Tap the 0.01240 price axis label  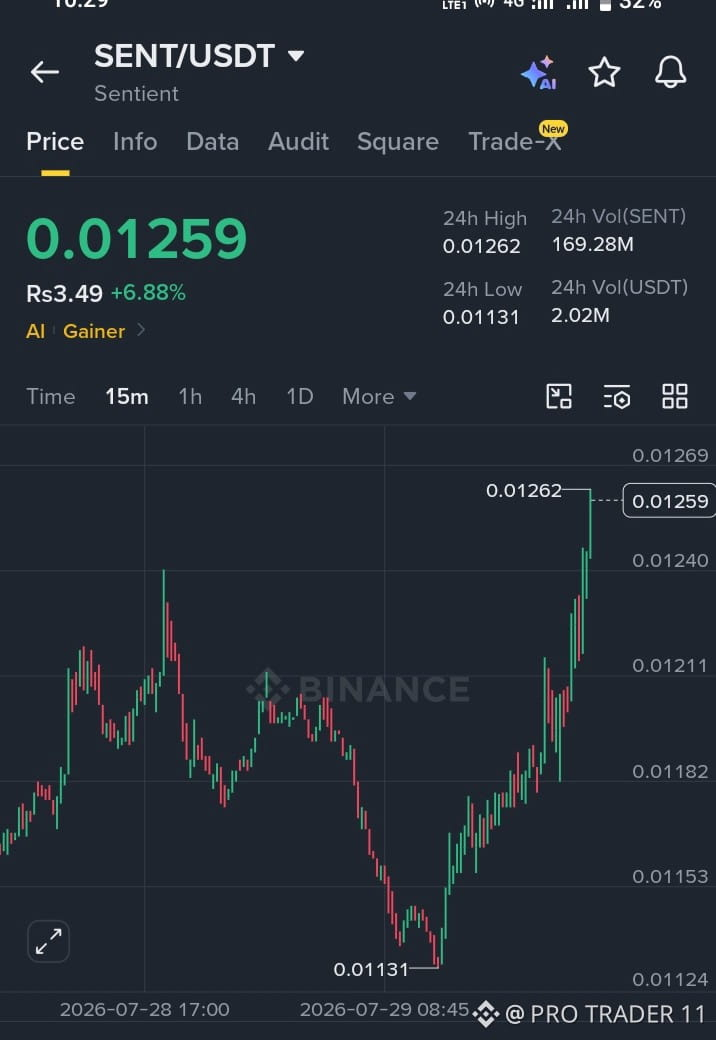click(670, 560)
